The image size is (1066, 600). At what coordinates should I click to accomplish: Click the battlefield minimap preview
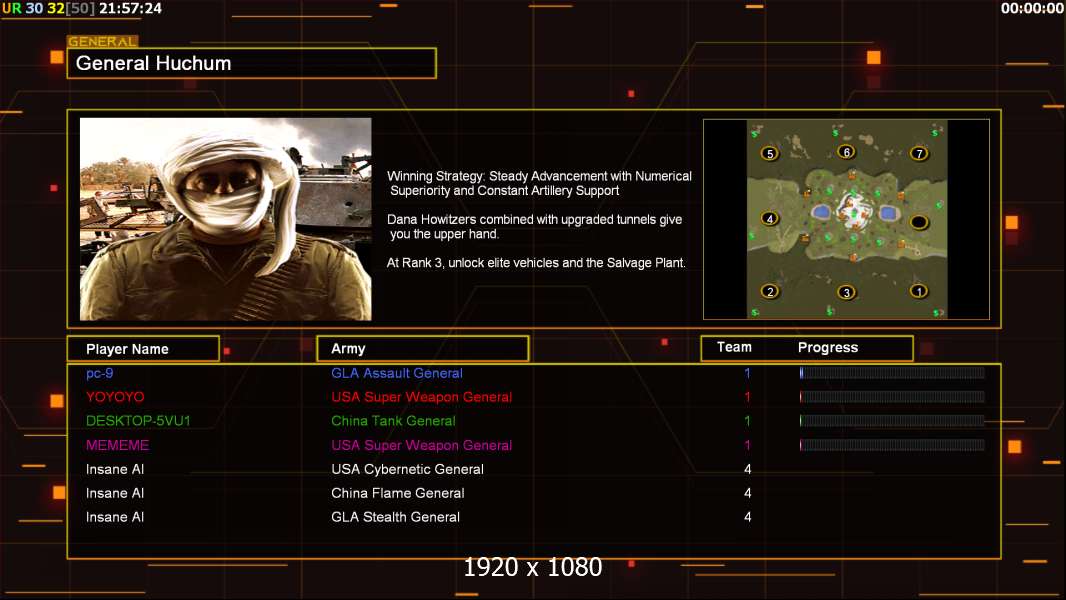pyautogui.click(x=846, y=219)
